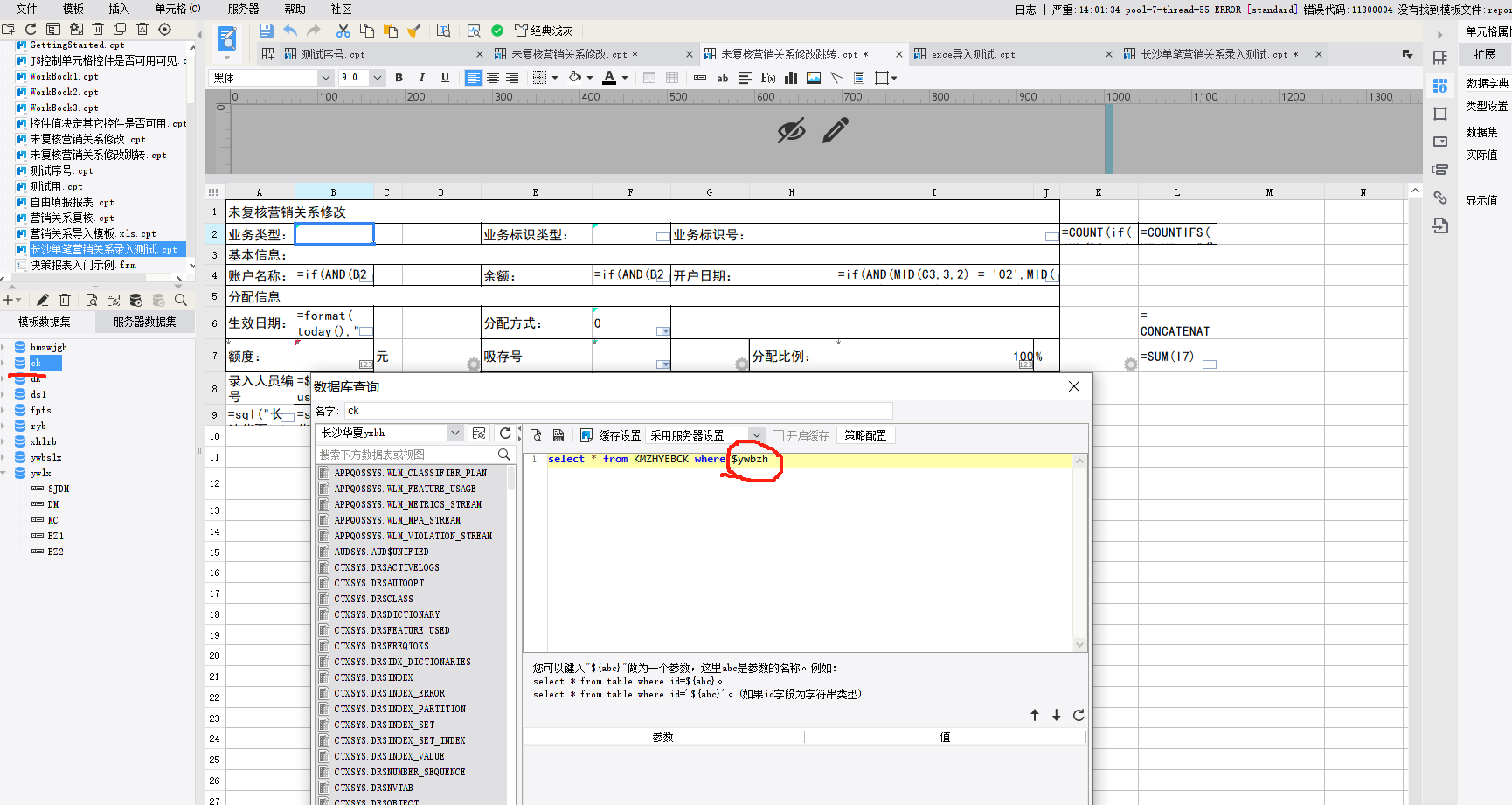The image size is (1512, 805).
Task: Preview query results in the dialog toolbar
Action: tap(536, 435)
